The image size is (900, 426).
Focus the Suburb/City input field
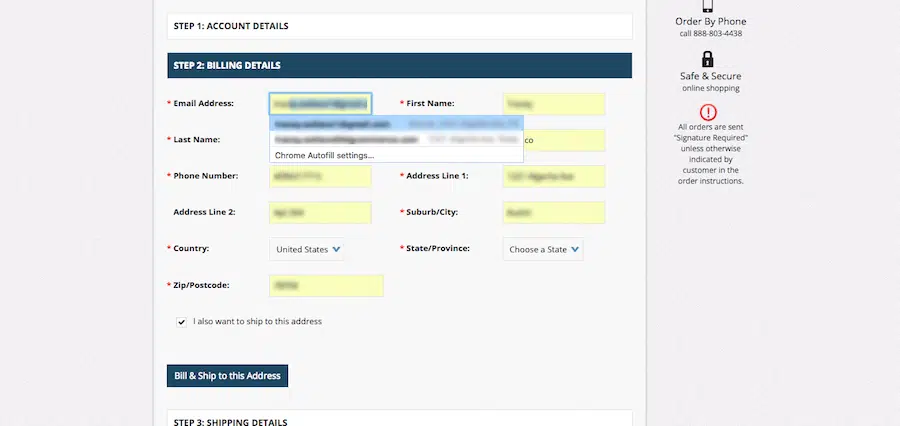(x=554, y=212)
